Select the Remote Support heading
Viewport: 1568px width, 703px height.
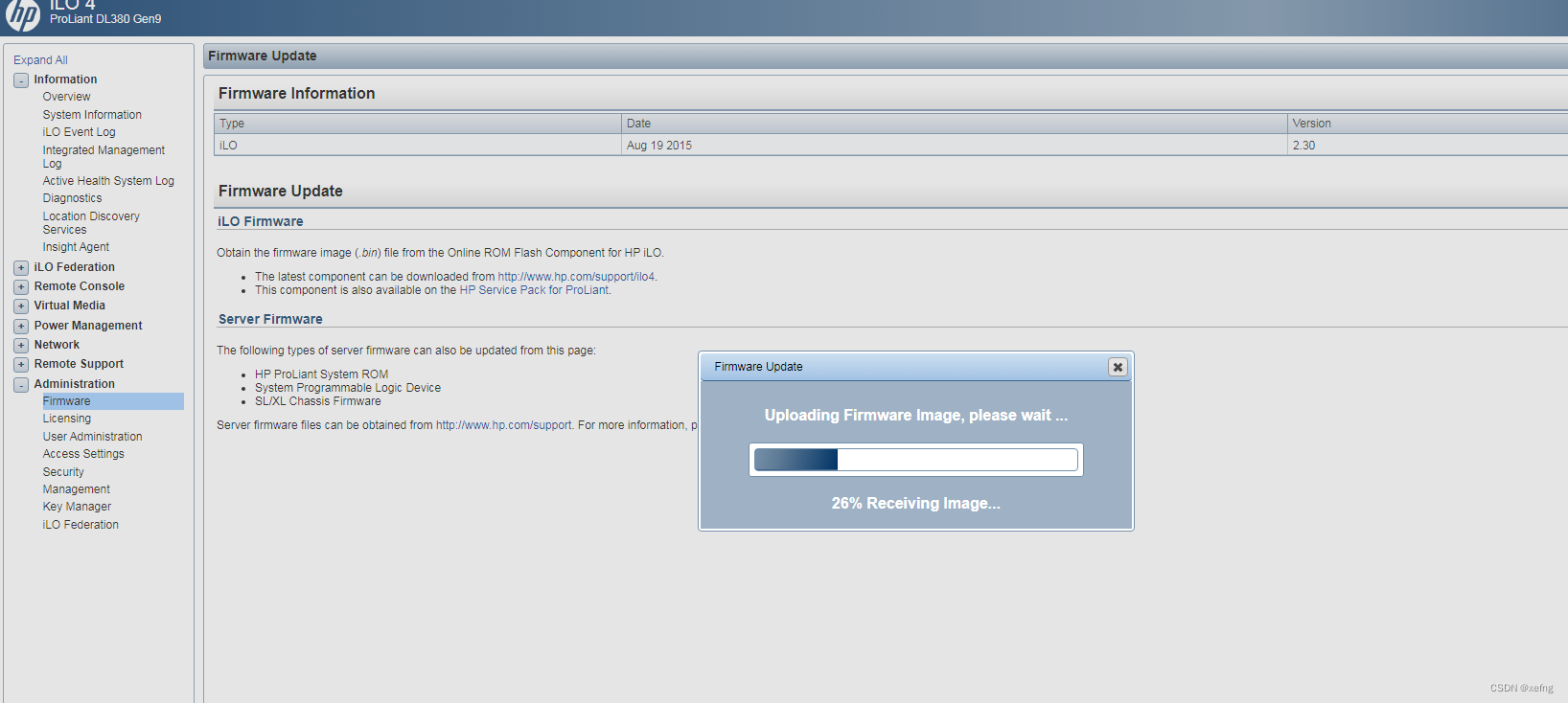coord(79,364)
